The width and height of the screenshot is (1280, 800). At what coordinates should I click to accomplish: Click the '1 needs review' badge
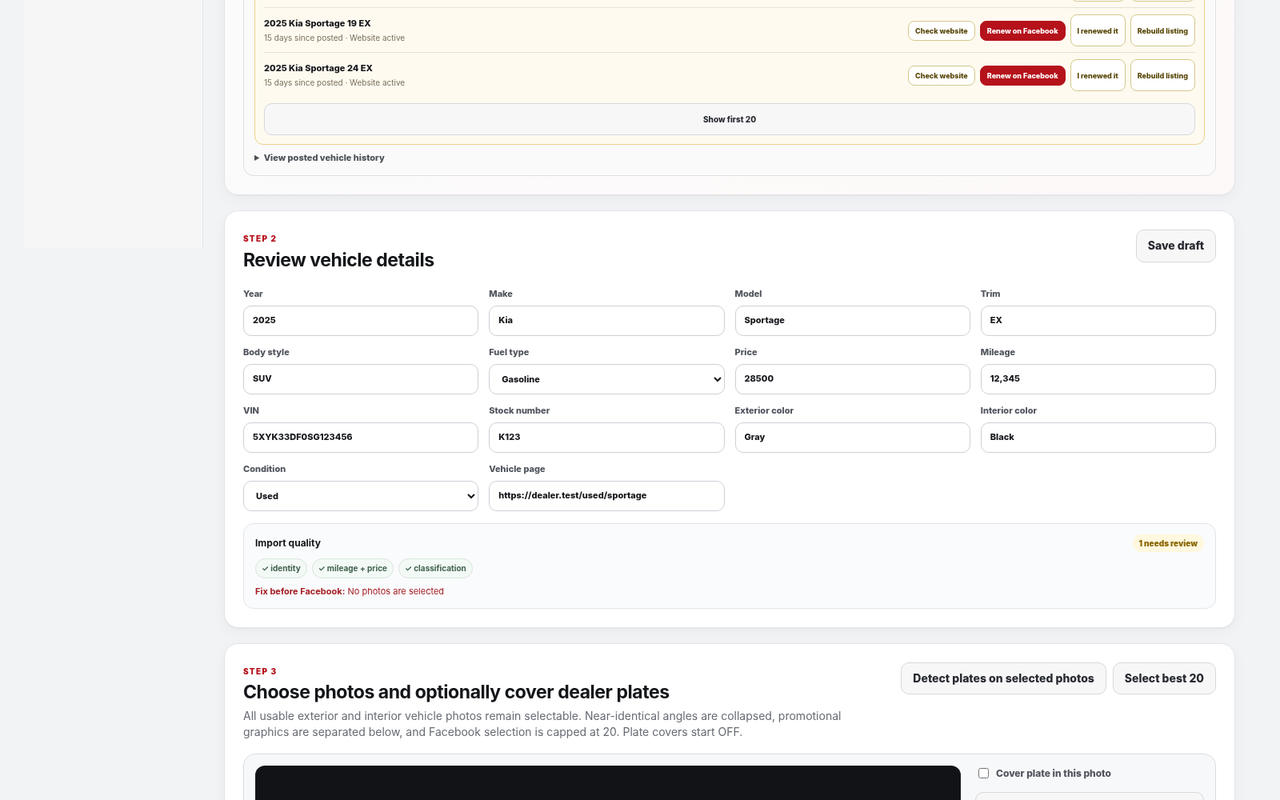click(x=1168, y=543)
